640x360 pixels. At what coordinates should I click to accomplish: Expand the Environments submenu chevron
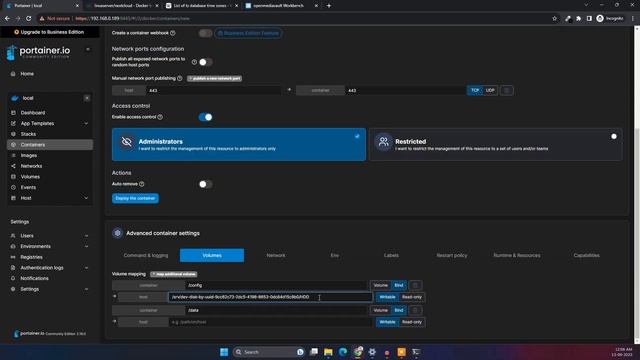86,246
